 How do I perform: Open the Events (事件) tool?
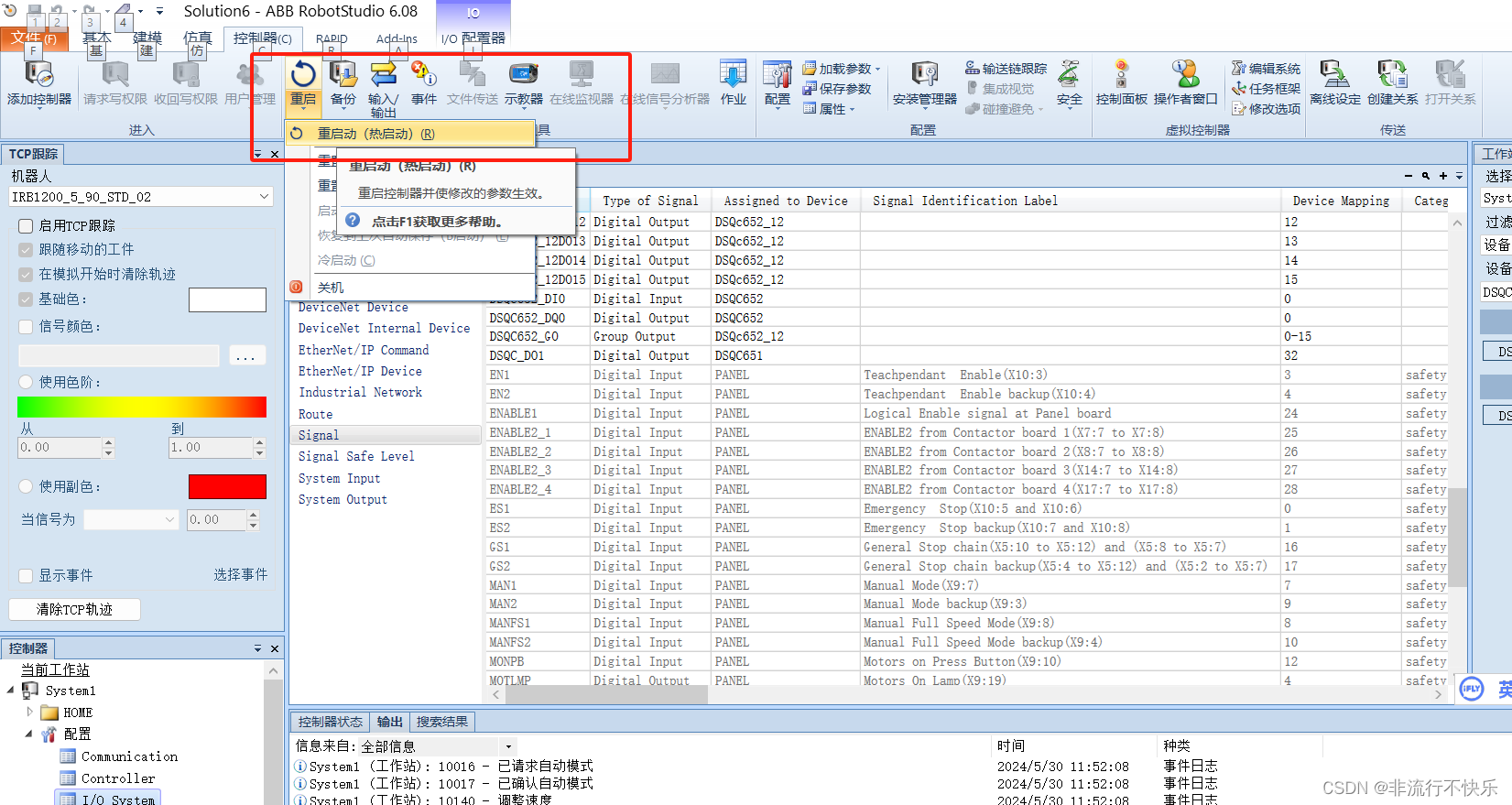coord(424,83)
